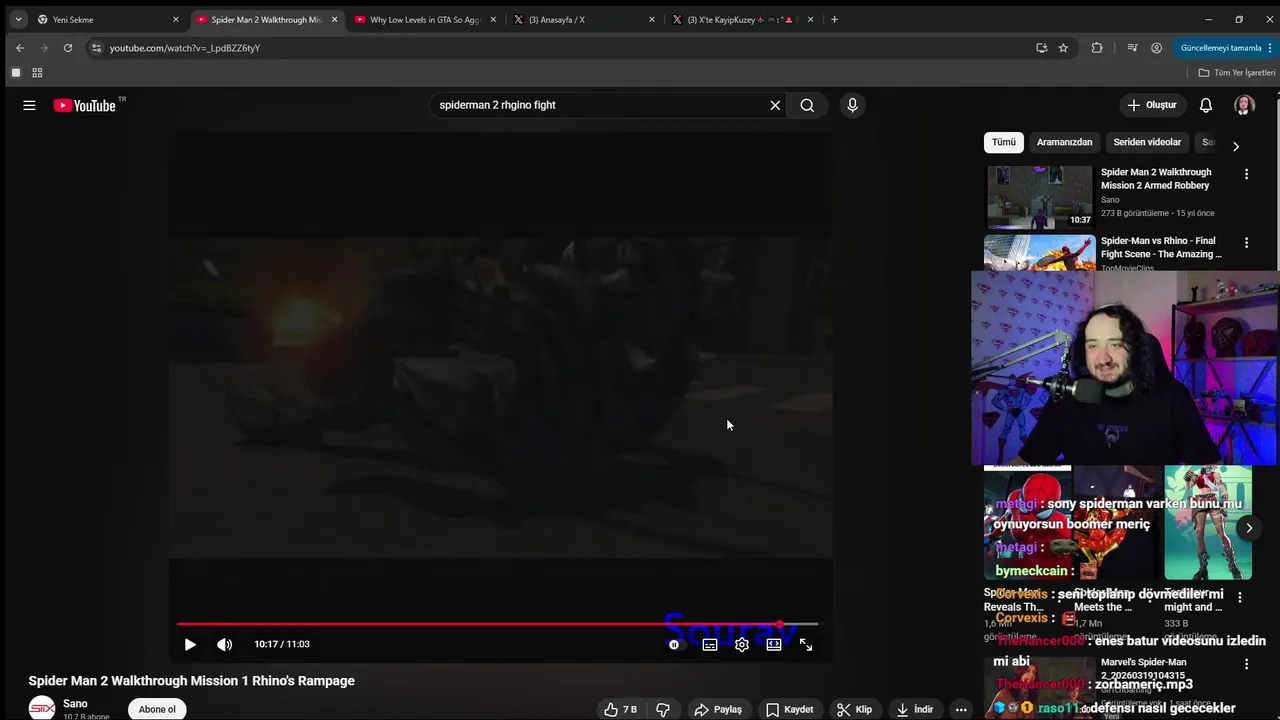Mute the video with speaker icon

coord(225,645)
